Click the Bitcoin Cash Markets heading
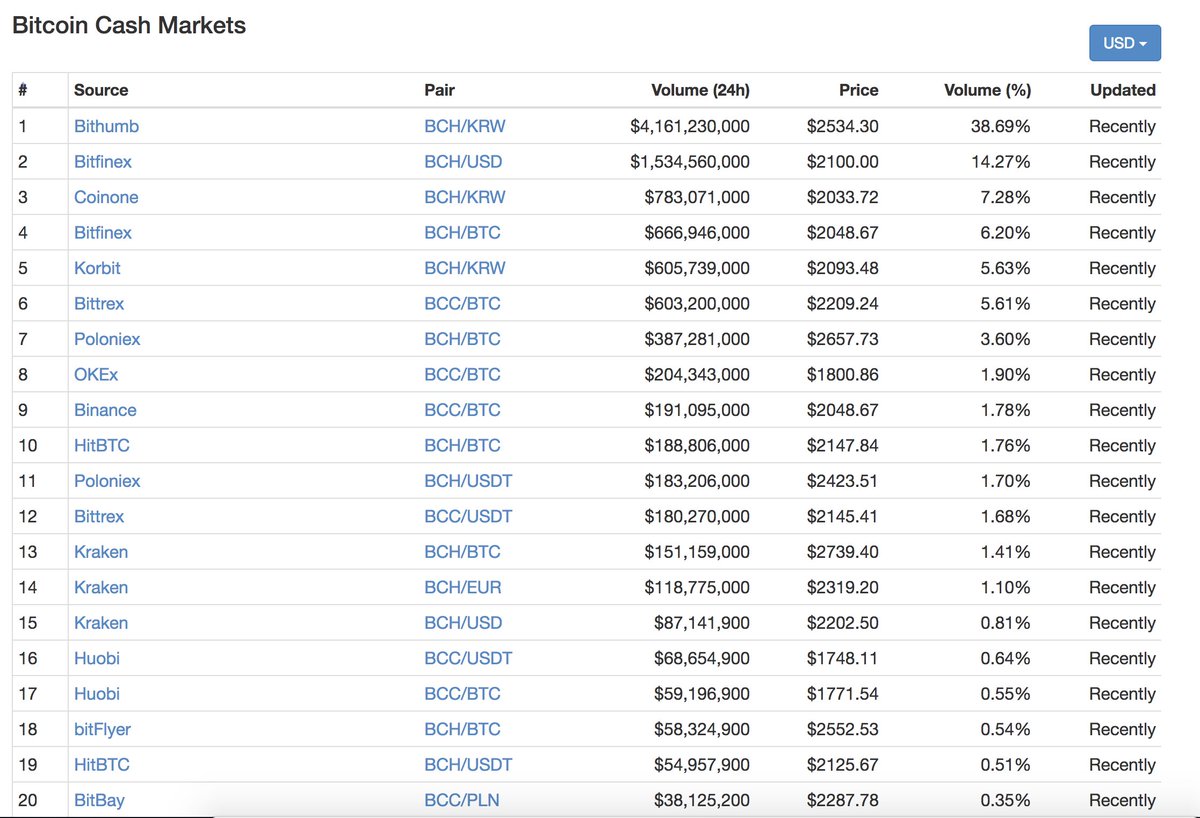This screenshot has width=1200, height=818. pos(129,26)
